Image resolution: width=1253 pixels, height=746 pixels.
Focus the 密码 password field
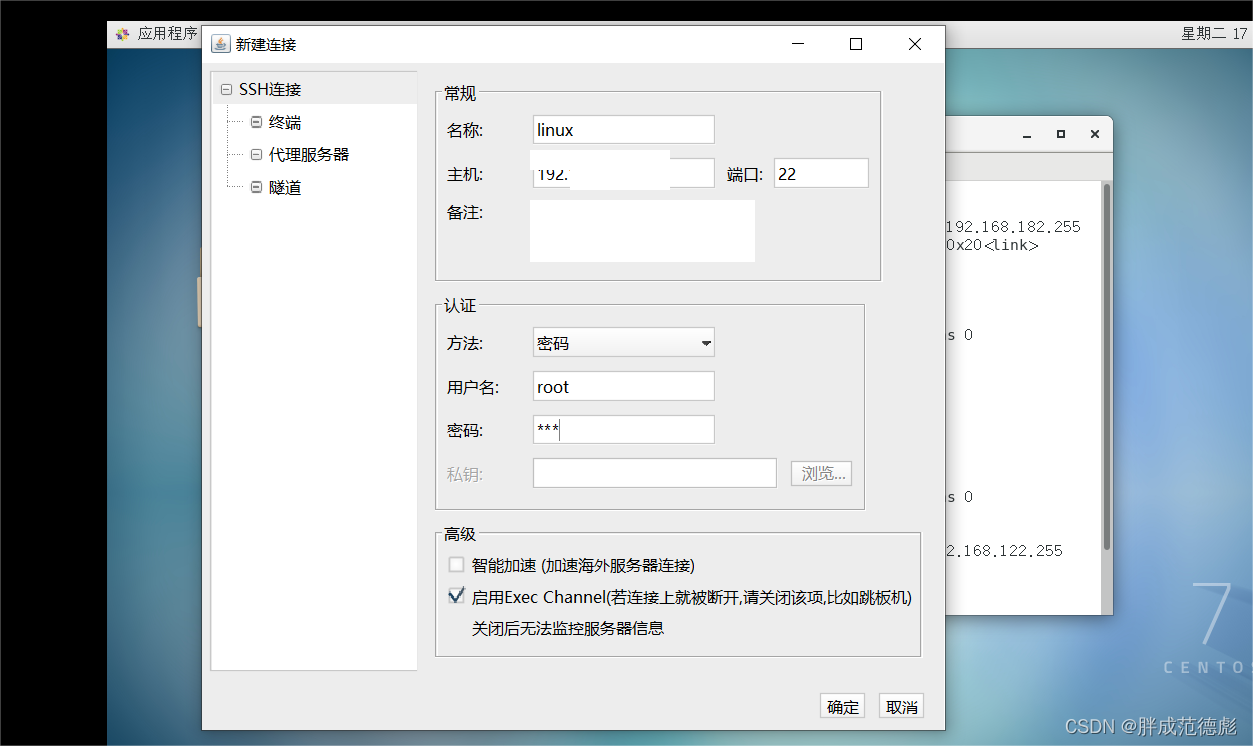click(624, 430)
